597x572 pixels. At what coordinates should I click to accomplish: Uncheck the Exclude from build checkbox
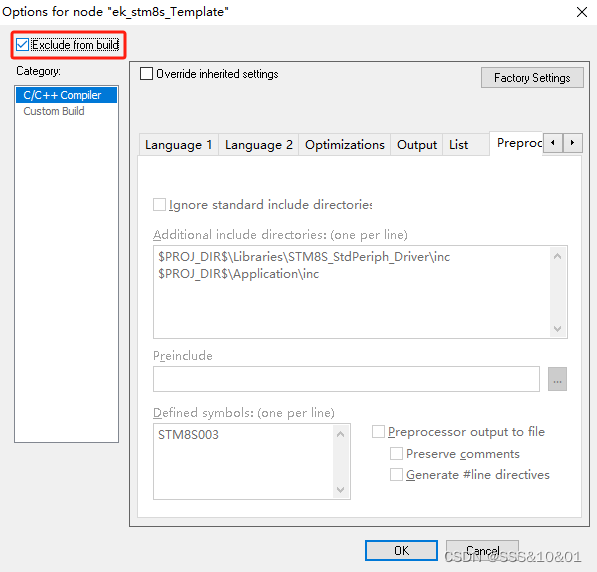click(x=22, y=45)
